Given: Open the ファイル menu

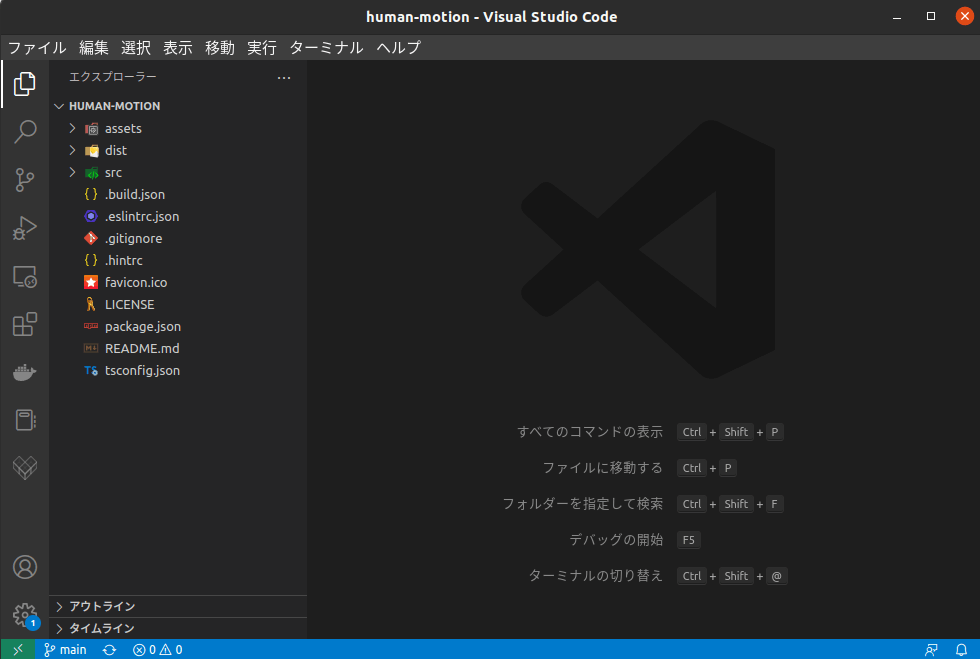Looking at the screenshot, I should point(37,48).
